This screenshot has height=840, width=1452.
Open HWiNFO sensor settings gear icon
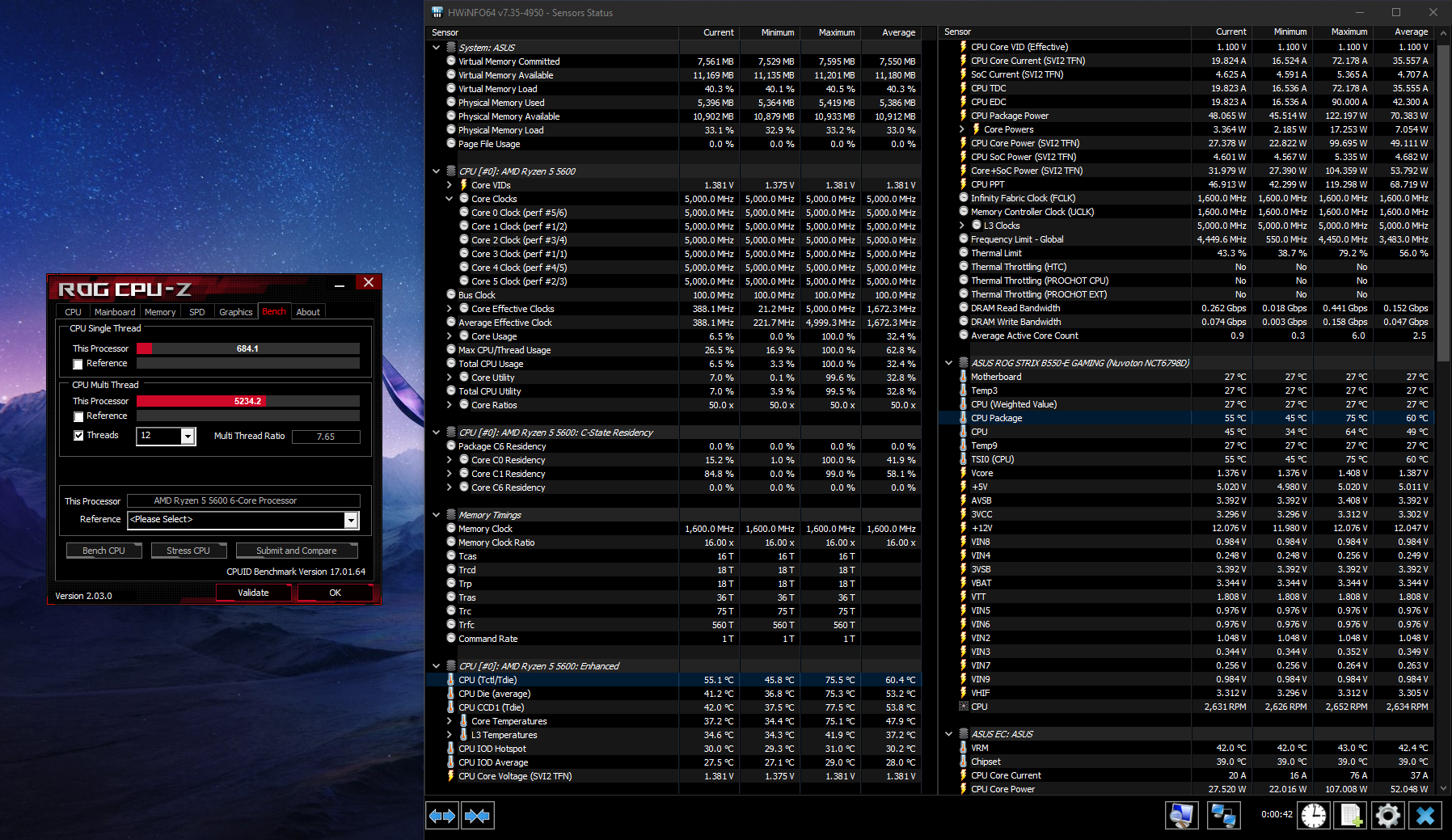(x=1387, y=815)
